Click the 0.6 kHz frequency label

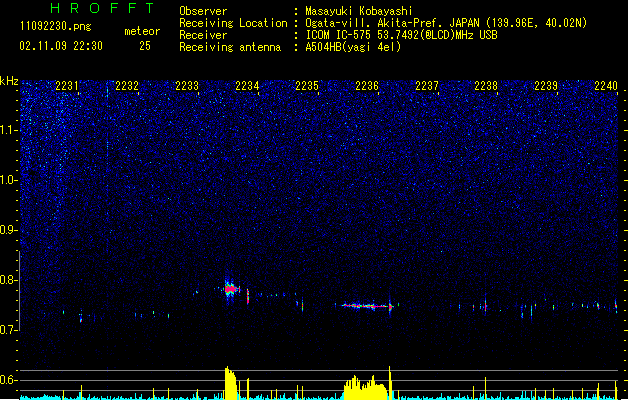point(9,380)
